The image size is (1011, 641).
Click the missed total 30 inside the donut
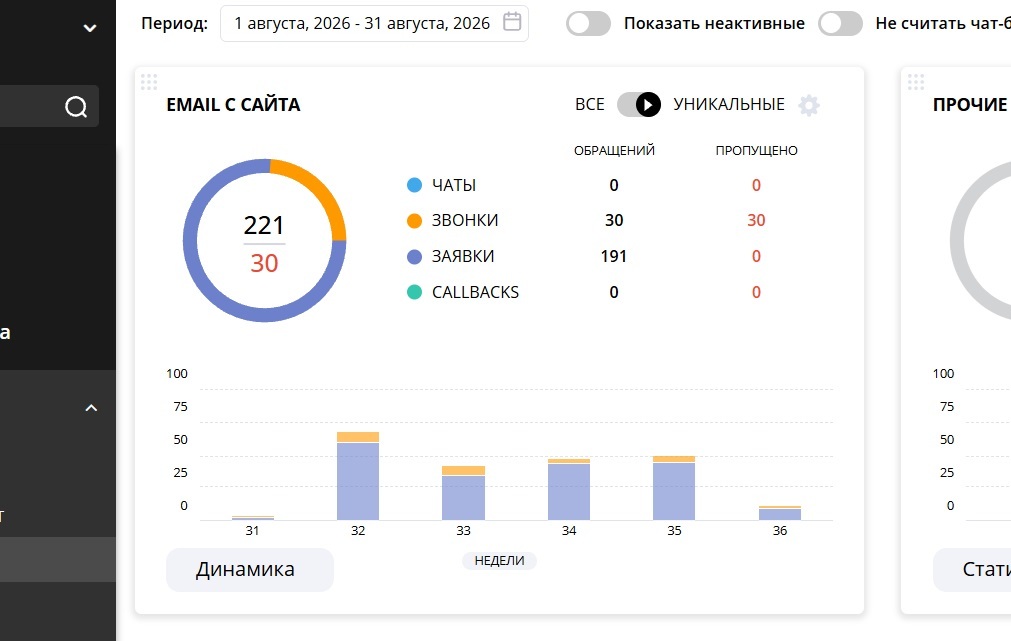point(264,263)
